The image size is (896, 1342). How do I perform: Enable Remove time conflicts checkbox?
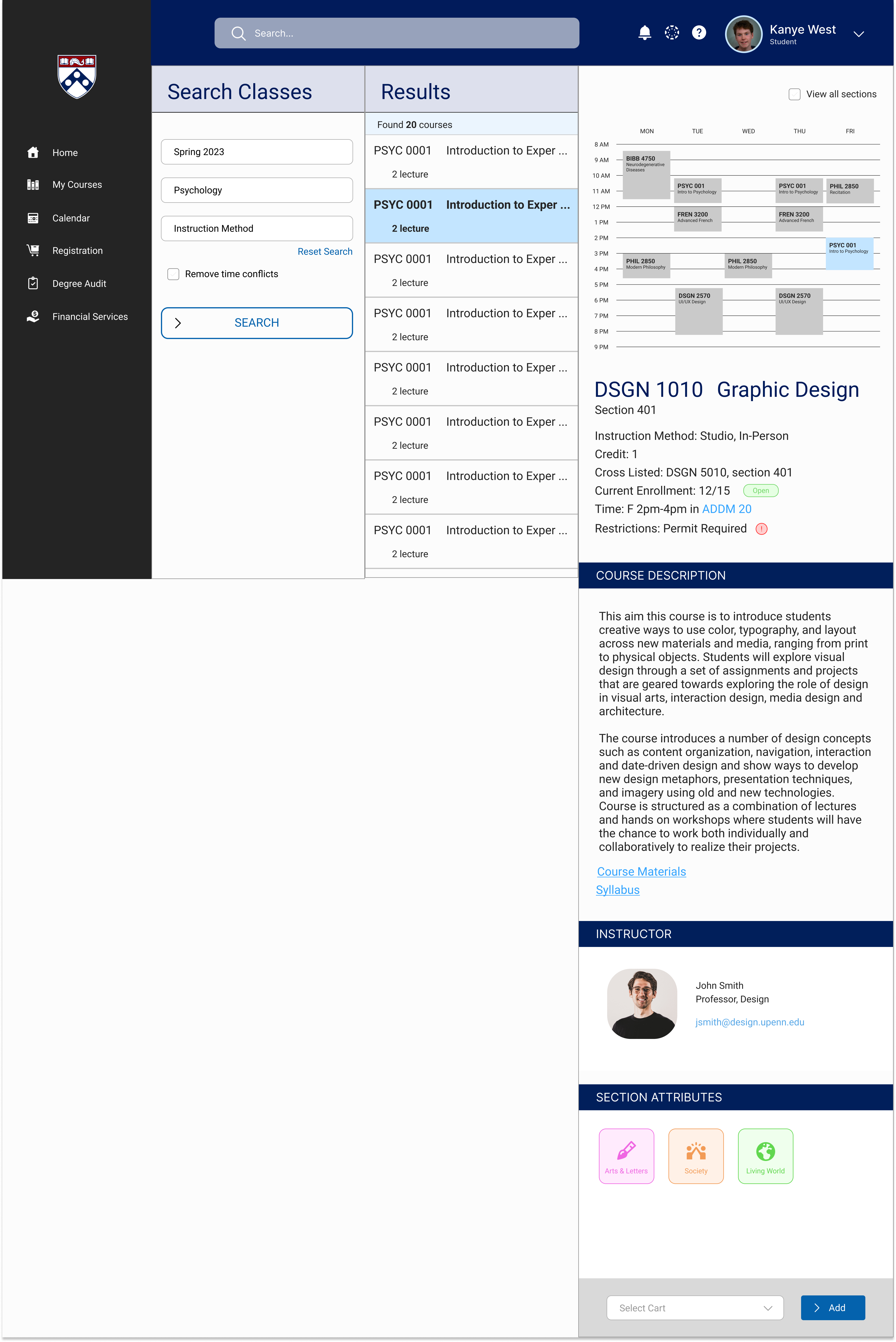tap(173, 274)
